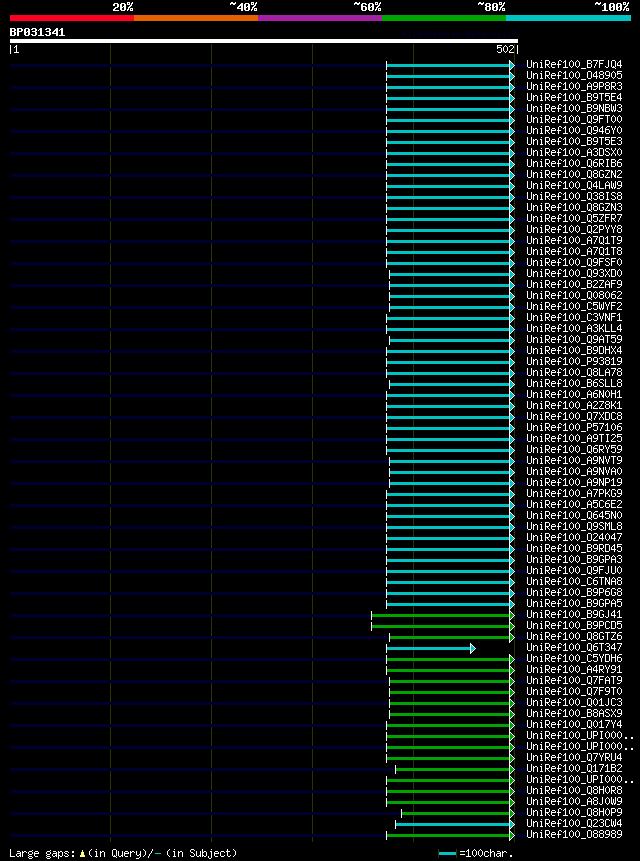Click the orange ~40% legend segment
Viewport: 640px width, 861px height.
point(196,18)
